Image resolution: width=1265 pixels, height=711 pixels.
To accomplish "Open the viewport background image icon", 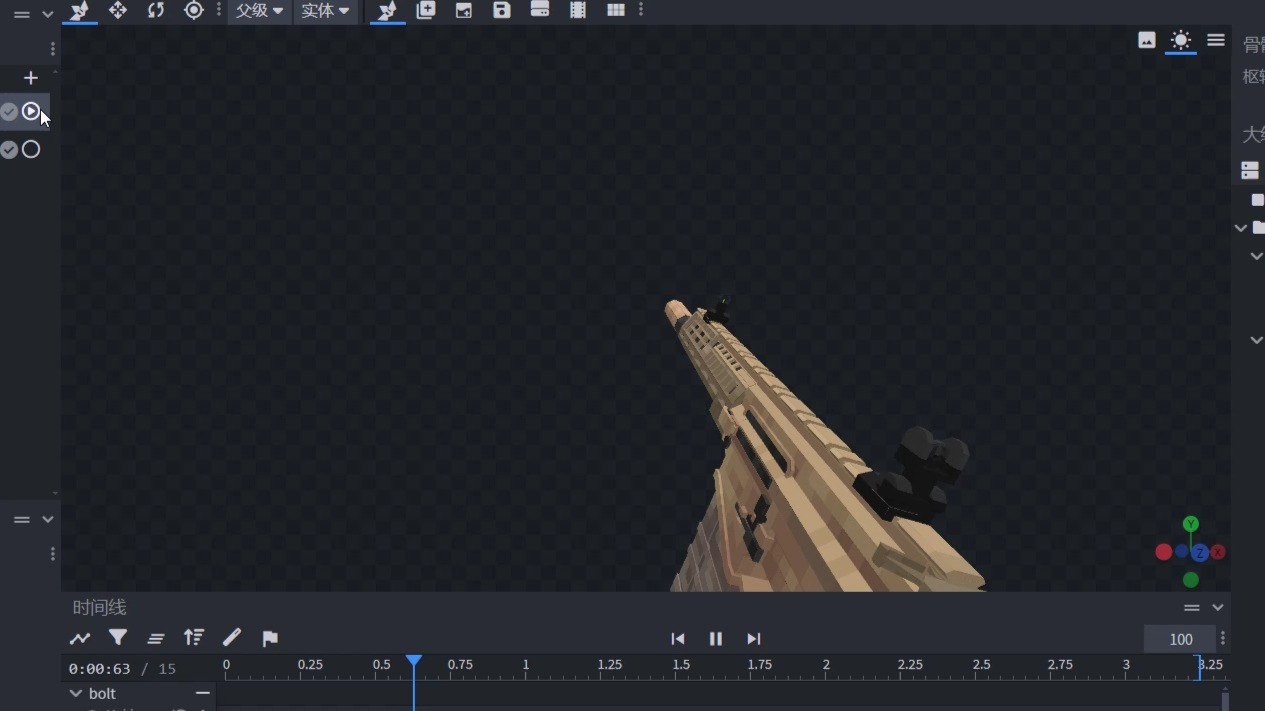I will (x=1147, y=40).
